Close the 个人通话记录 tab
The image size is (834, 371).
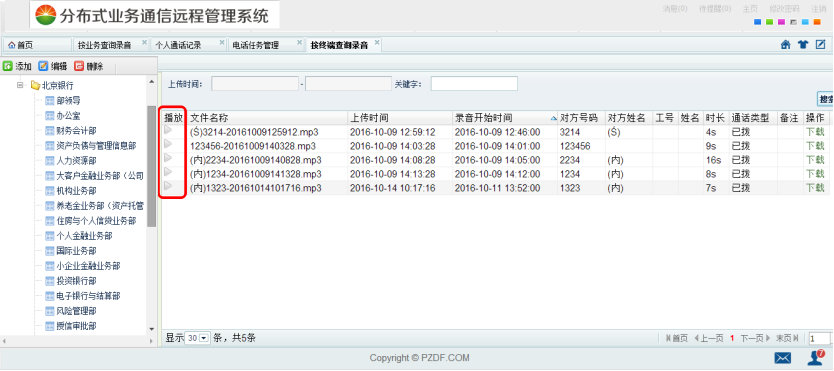222,43
